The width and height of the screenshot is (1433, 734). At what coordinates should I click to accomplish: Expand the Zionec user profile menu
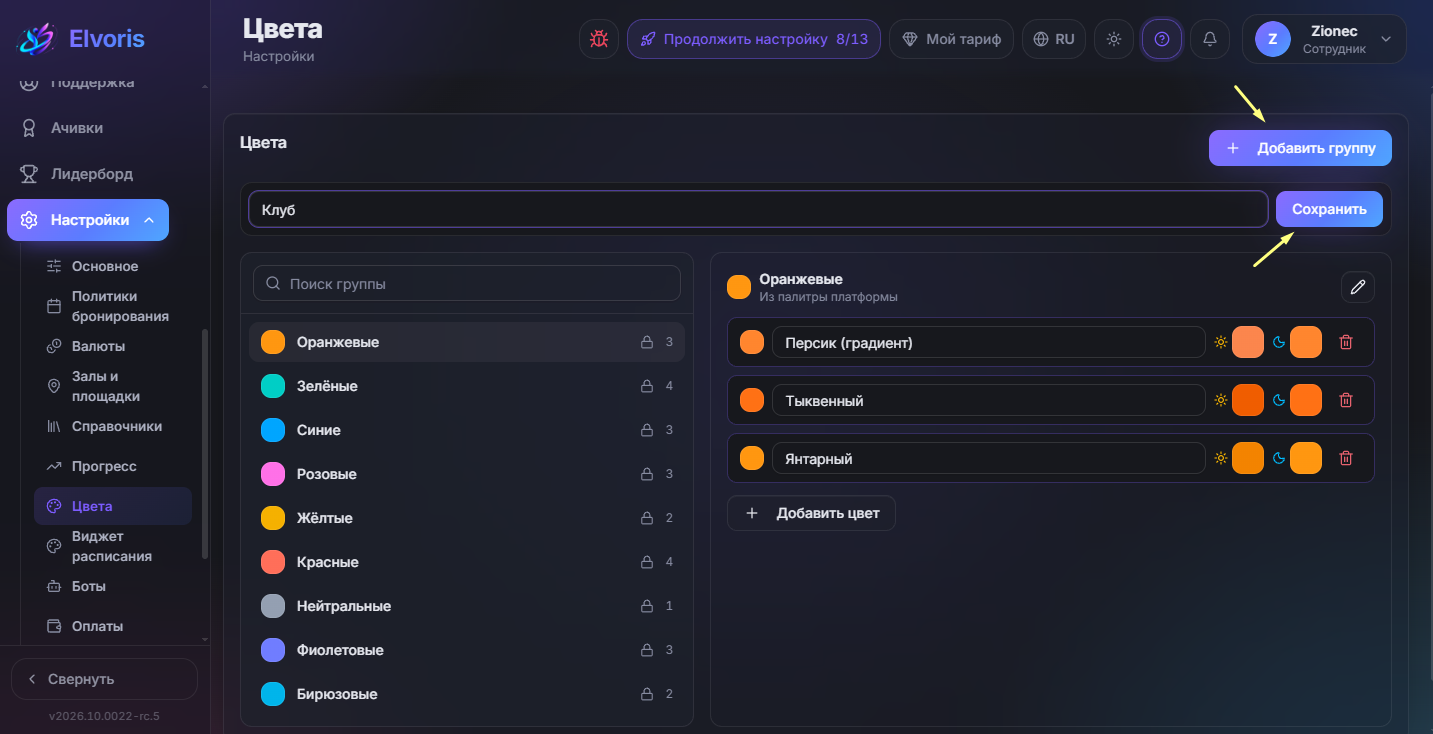pos(1324,39)
